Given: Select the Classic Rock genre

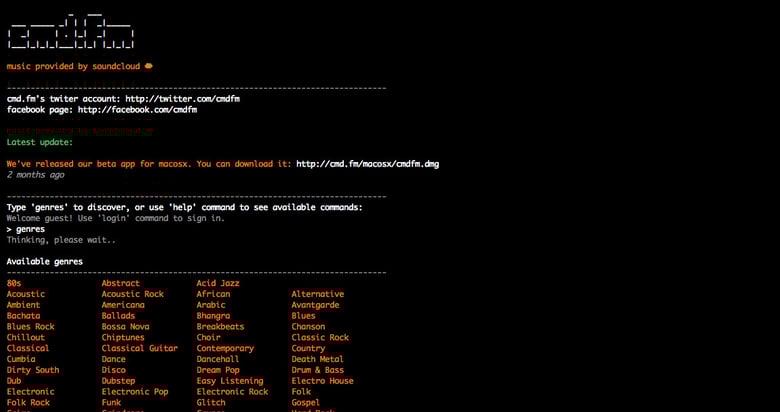Looking at the screenshot, I should 320,337.
